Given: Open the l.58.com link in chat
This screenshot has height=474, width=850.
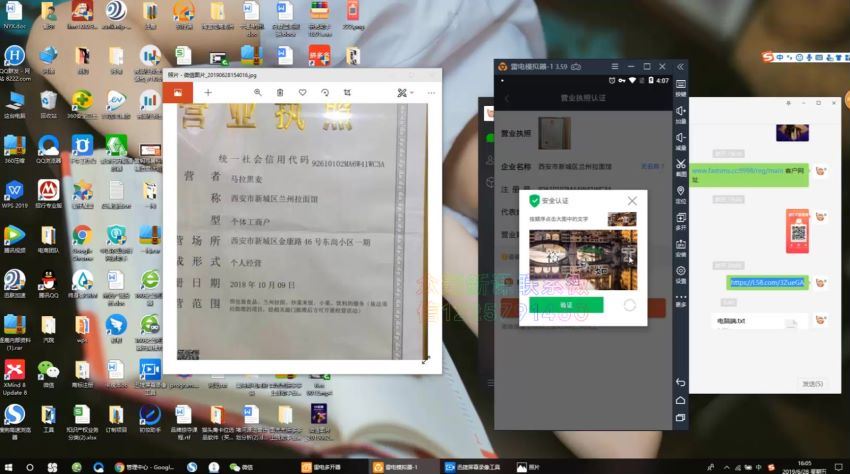Looking at the screenshot, I should coord(768,283).
